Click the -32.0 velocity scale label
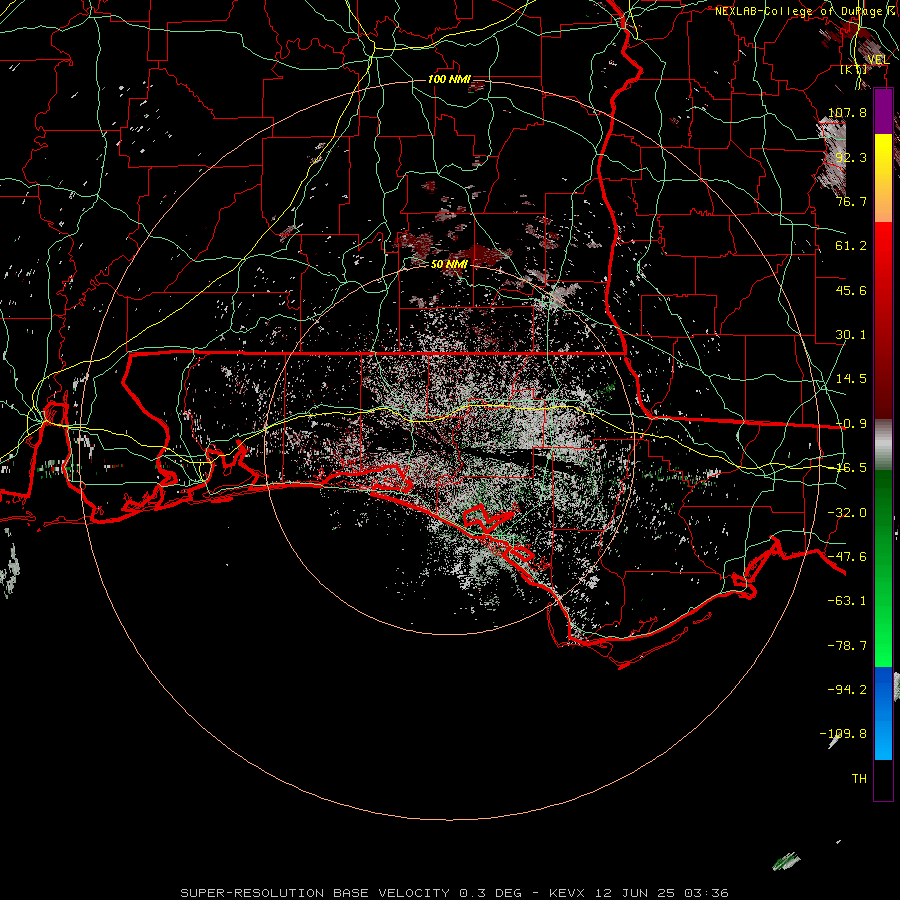Viewport: 900px width, 900px height. point(847,513)
